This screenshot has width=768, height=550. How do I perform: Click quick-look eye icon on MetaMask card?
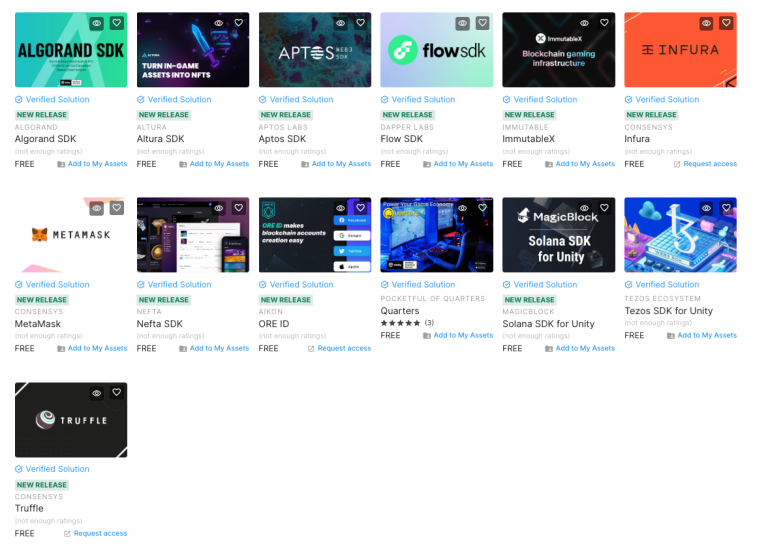[x=97, y=208]
